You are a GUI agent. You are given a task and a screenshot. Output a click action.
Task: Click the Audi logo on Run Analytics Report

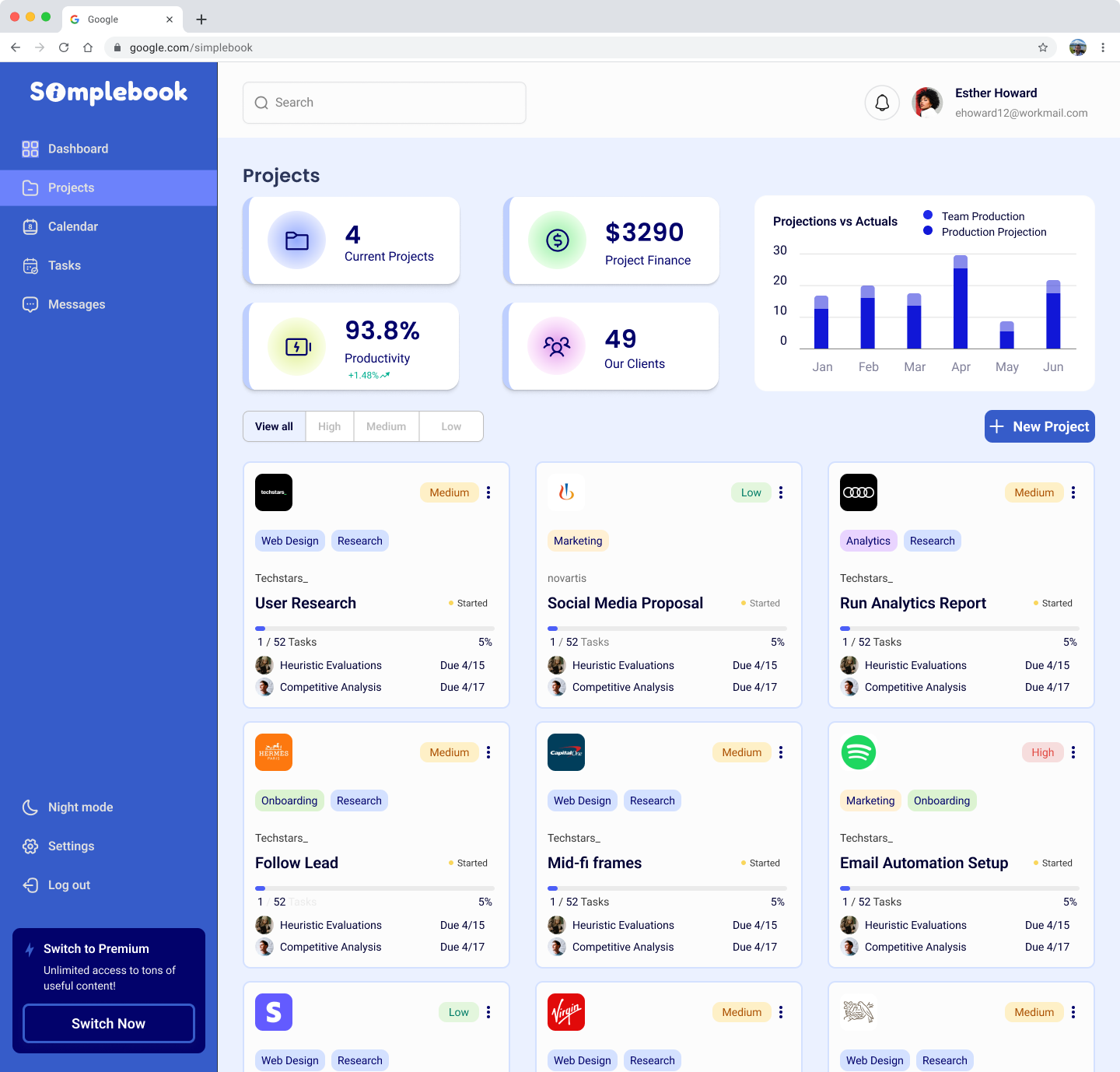tap(859, 492)
